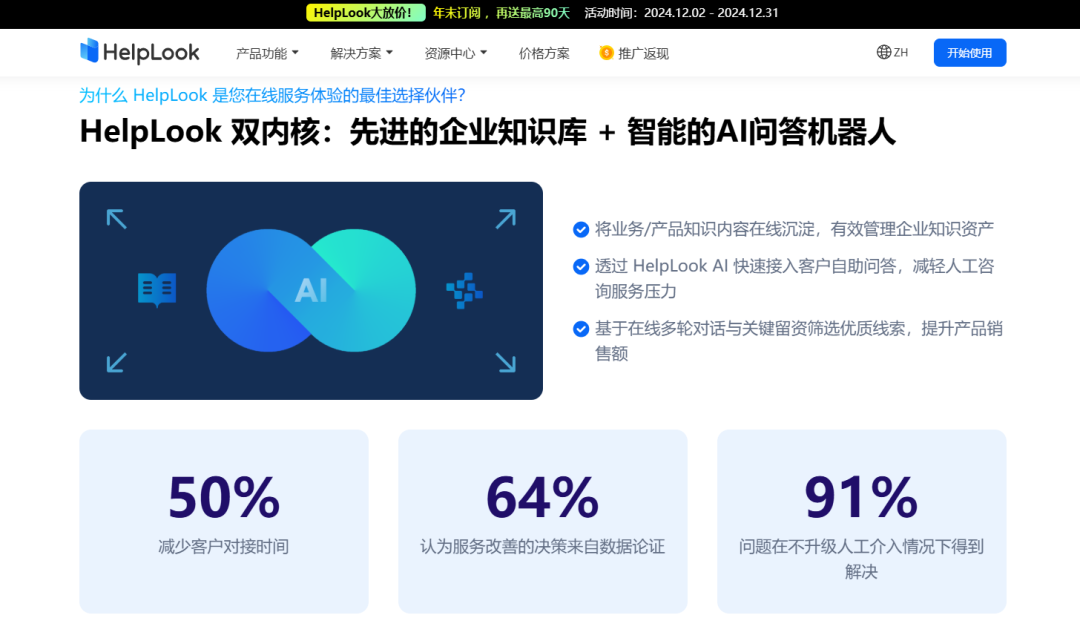The width and height of the screenshot is (1080, 641).
Task: Open the 产品功能 dropdown menu
Action: [x=267, y=53]
